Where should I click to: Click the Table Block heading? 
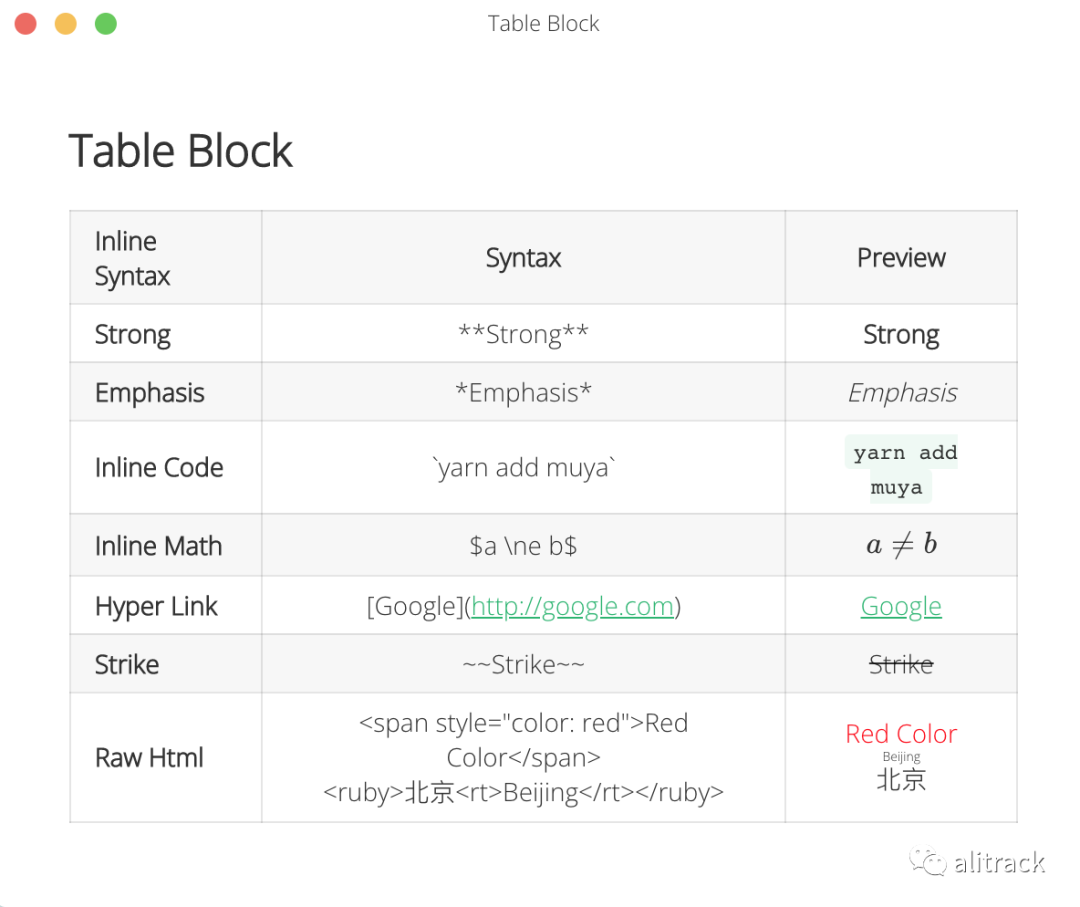pyautogui.click(x=181, y=151)
